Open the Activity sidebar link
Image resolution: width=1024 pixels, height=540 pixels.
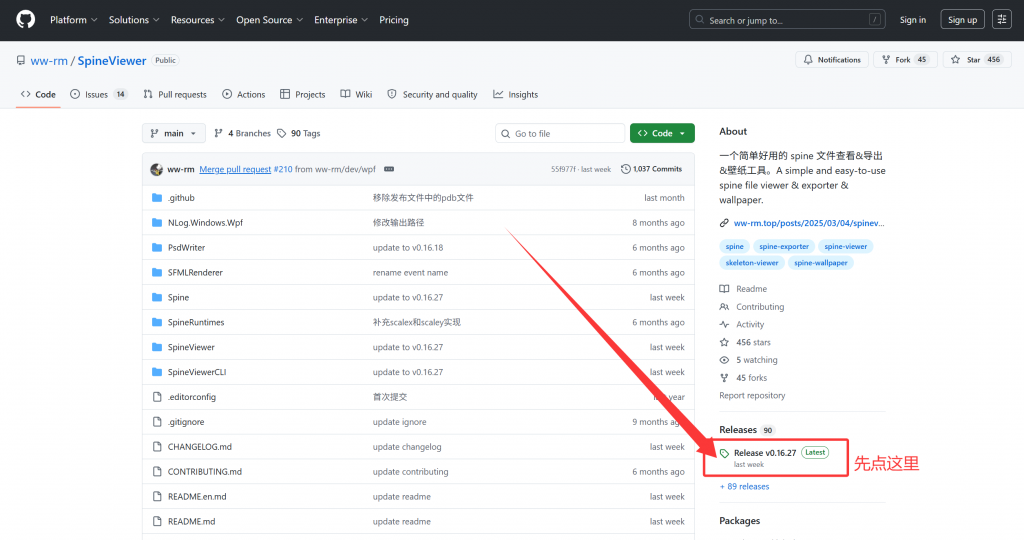click(742, 324)
